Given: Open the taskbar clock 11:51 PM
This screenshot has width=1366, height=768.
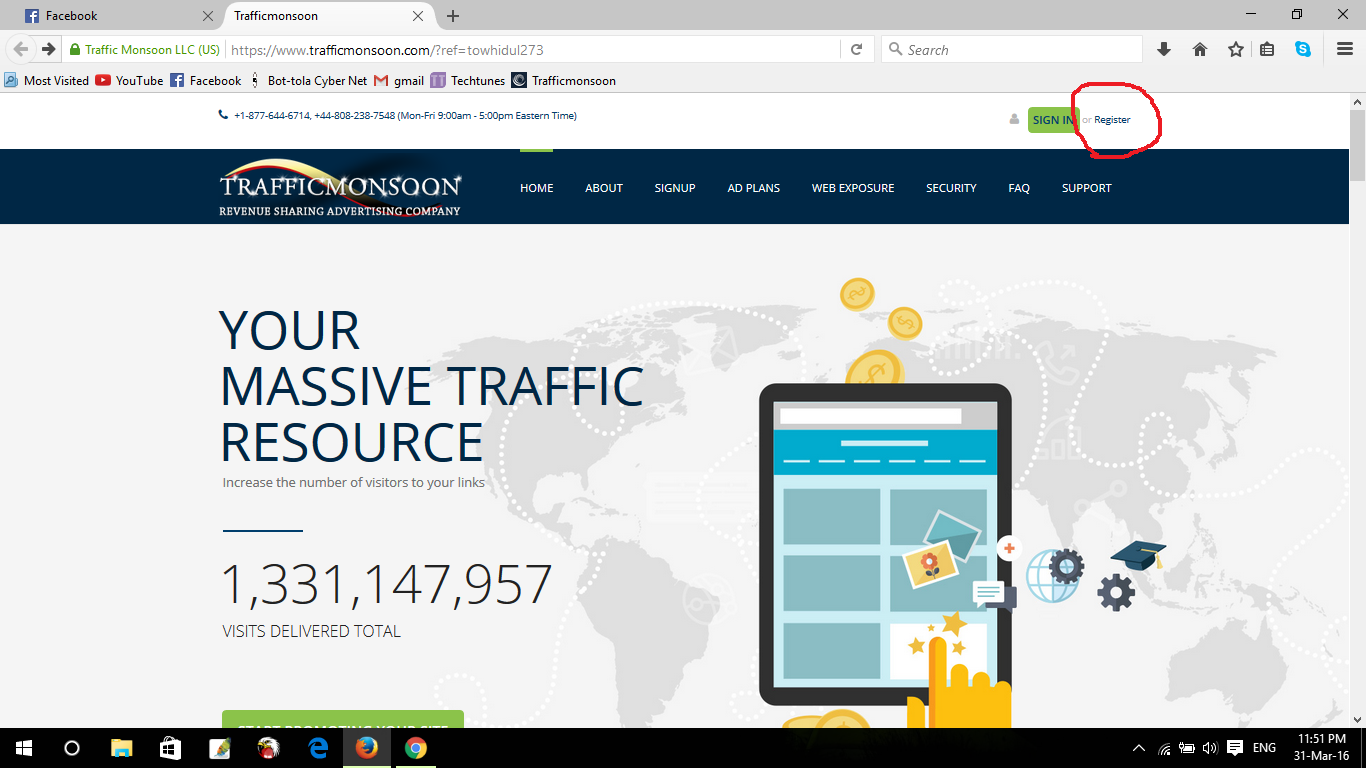Looking at the screenshot, I should coord(1322,747).
